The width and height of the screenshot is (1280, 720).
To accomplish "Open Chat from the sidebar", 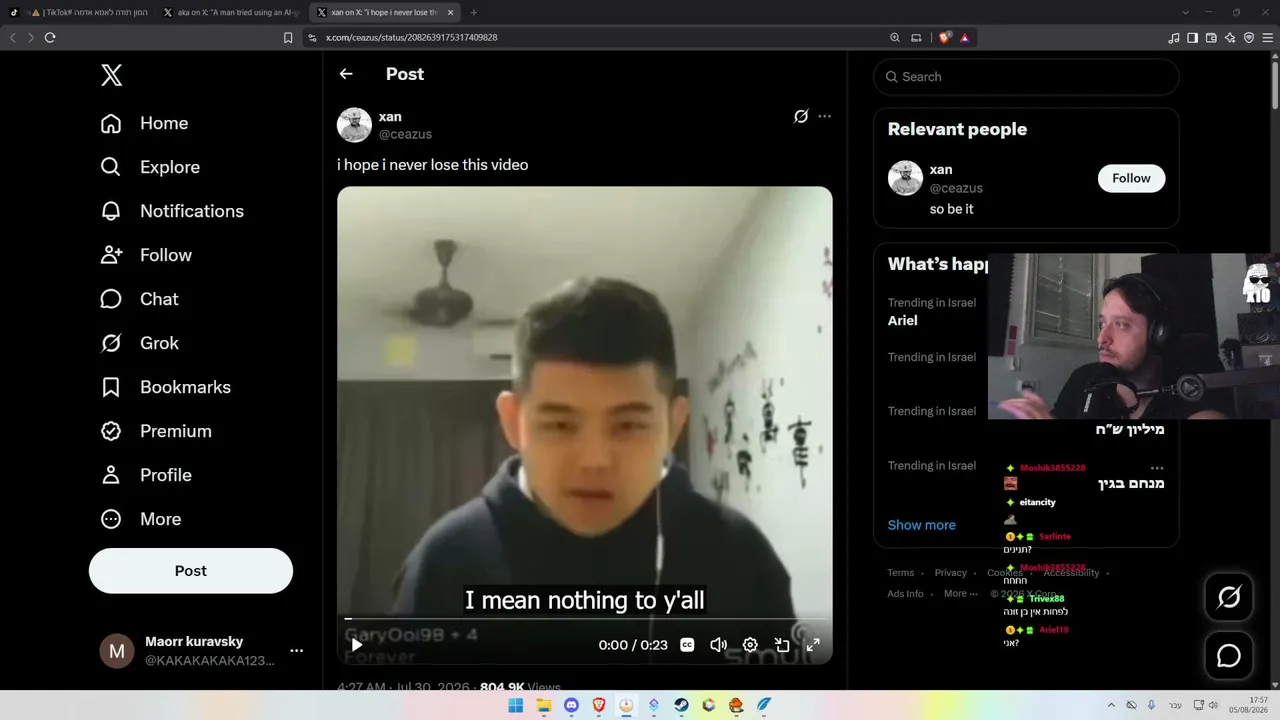I will [x=139, y=299].
